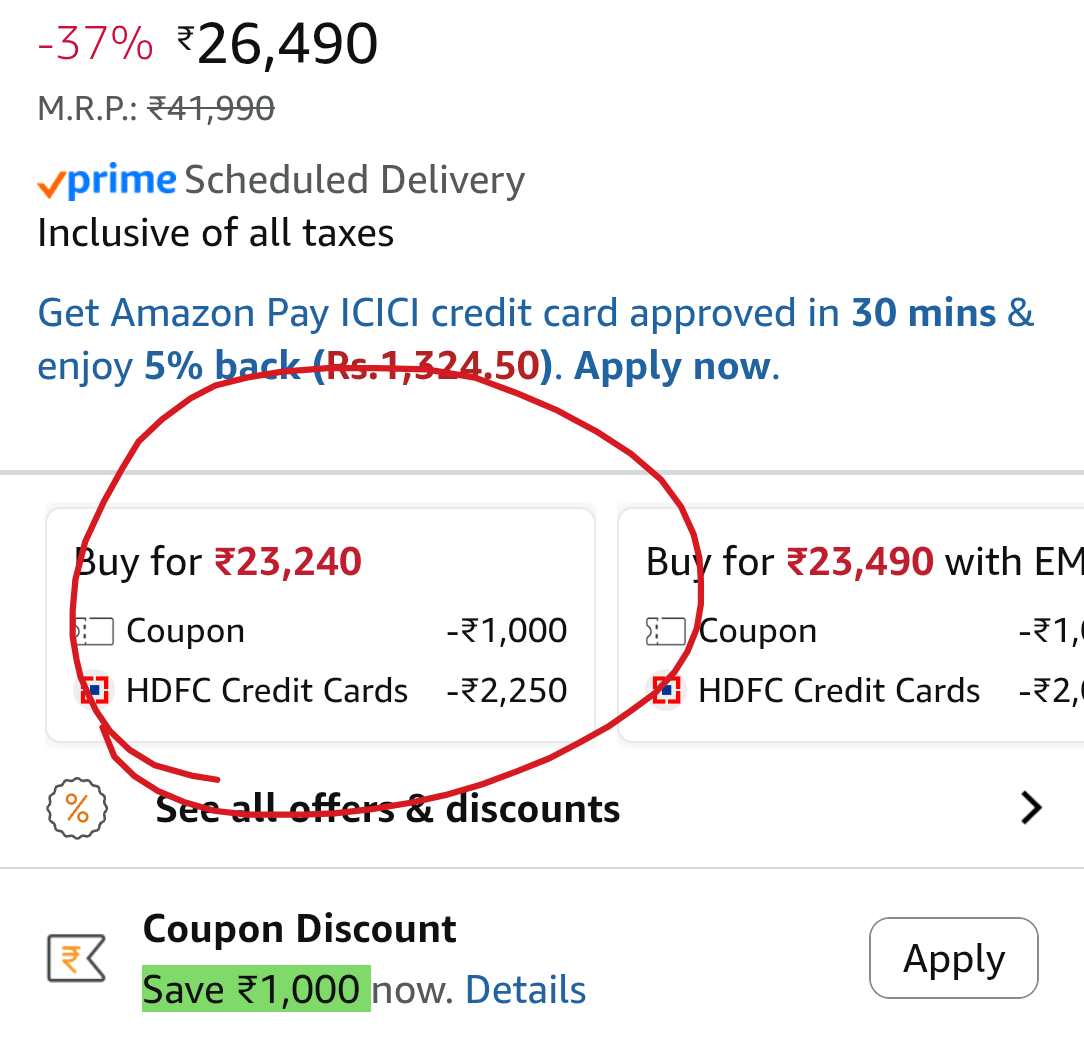Select the ₹26,490 deal price
The height and width of the screenshot is (1043, 1084).
click(x=277, y=44)
